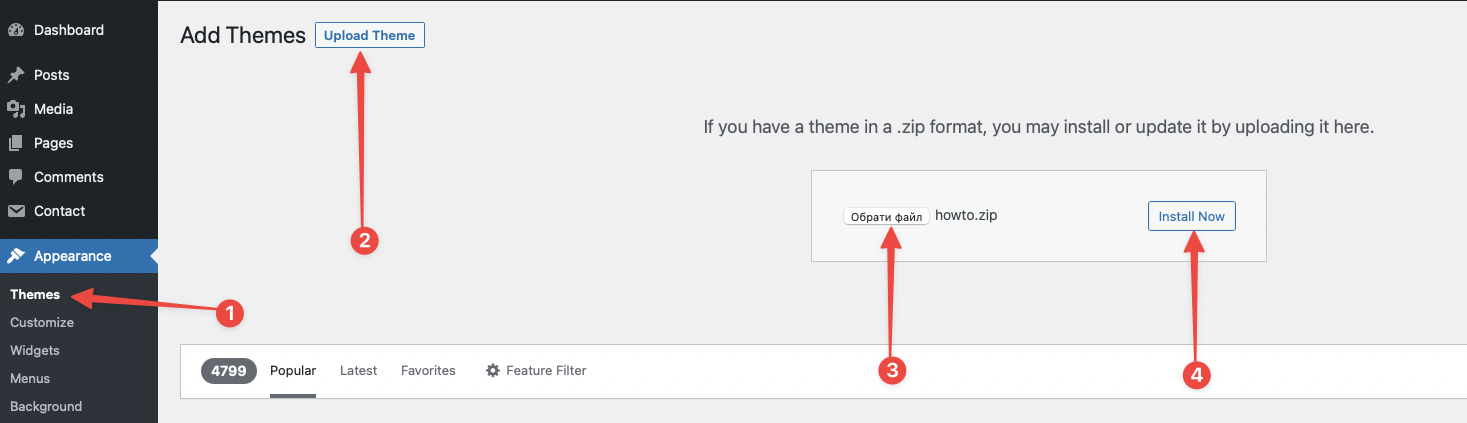Open the Customize submenu item
Viewport: 1467px width, 423px height.
coord(42,322)
